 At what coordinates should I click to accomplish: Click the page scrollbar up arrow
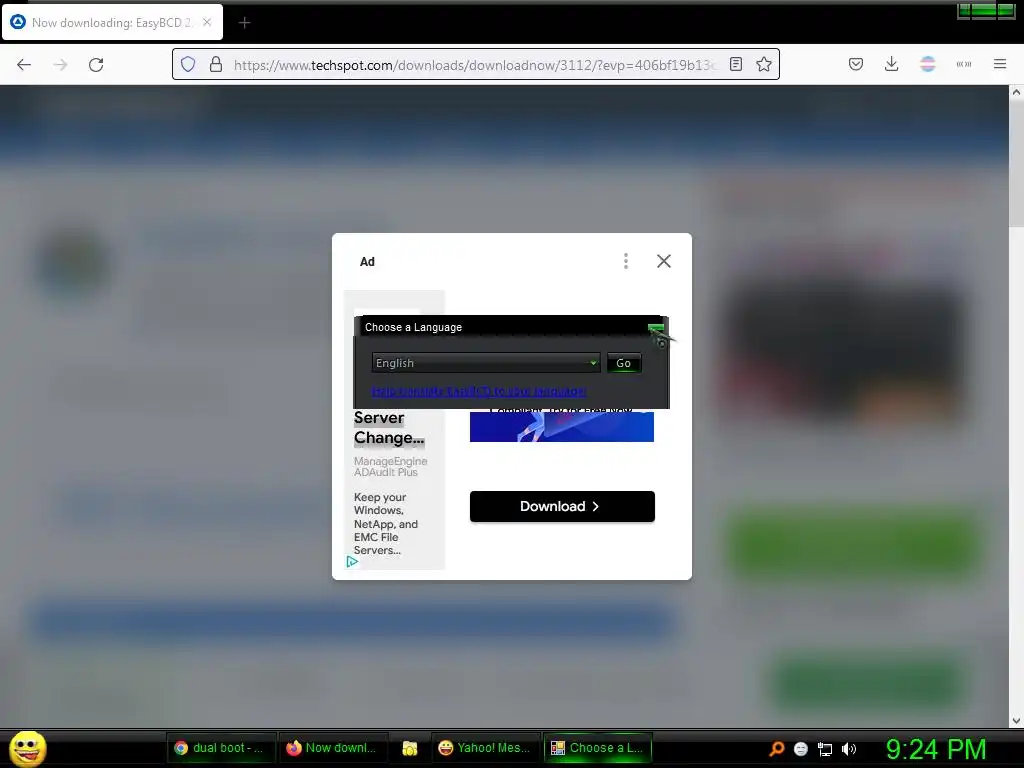click(x=1016, y=92)
